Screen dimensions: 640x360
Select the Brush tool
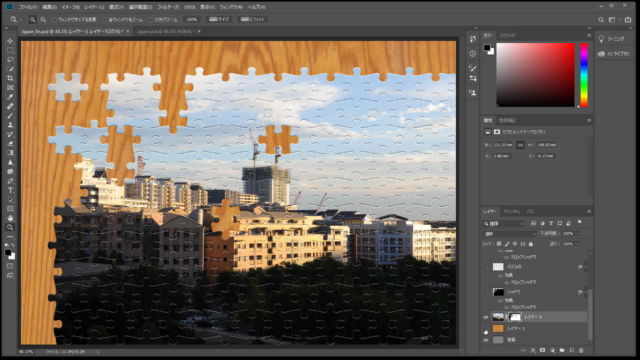[10, 116]
